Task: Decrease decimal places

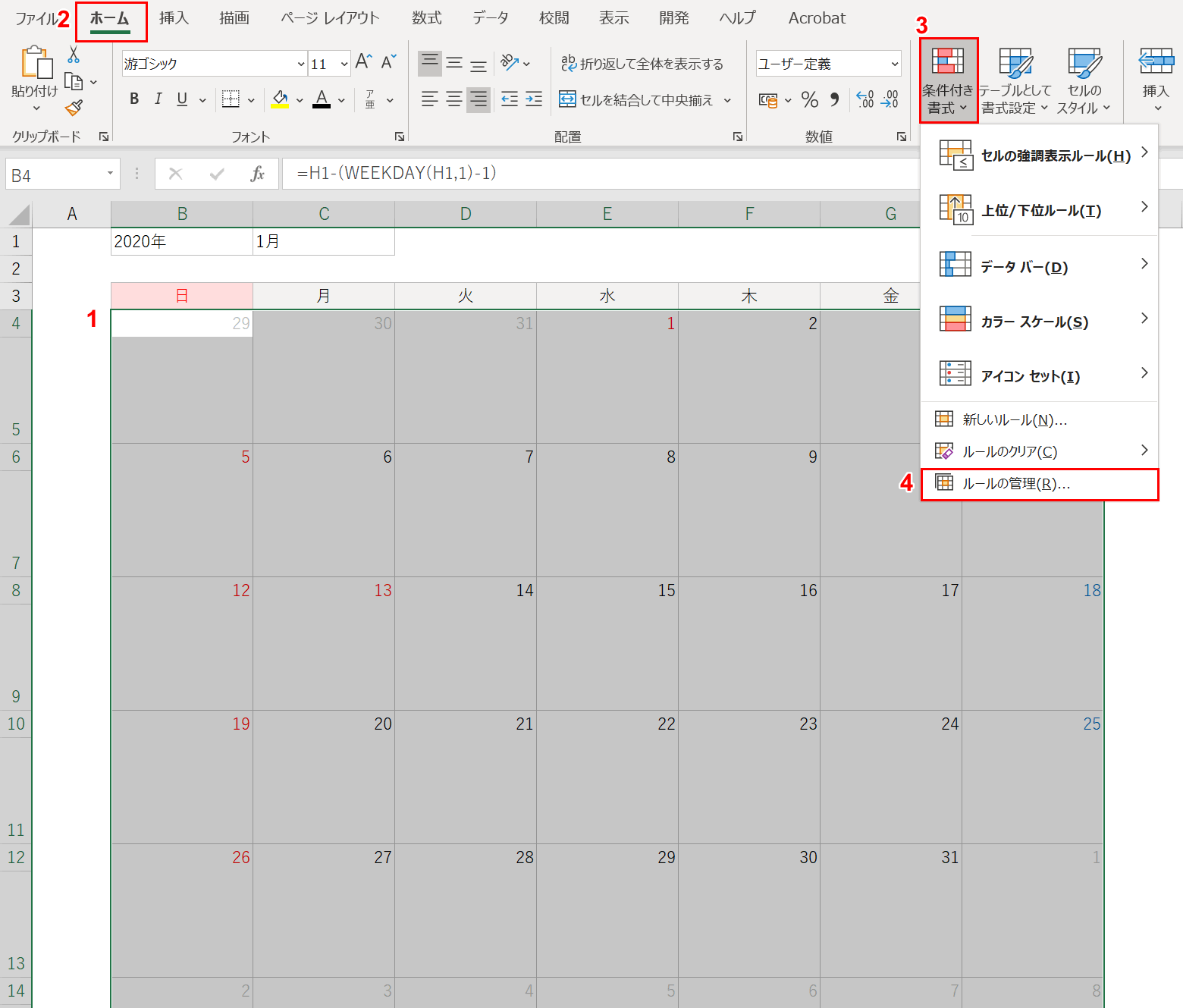Action: [x=890, y=99]
